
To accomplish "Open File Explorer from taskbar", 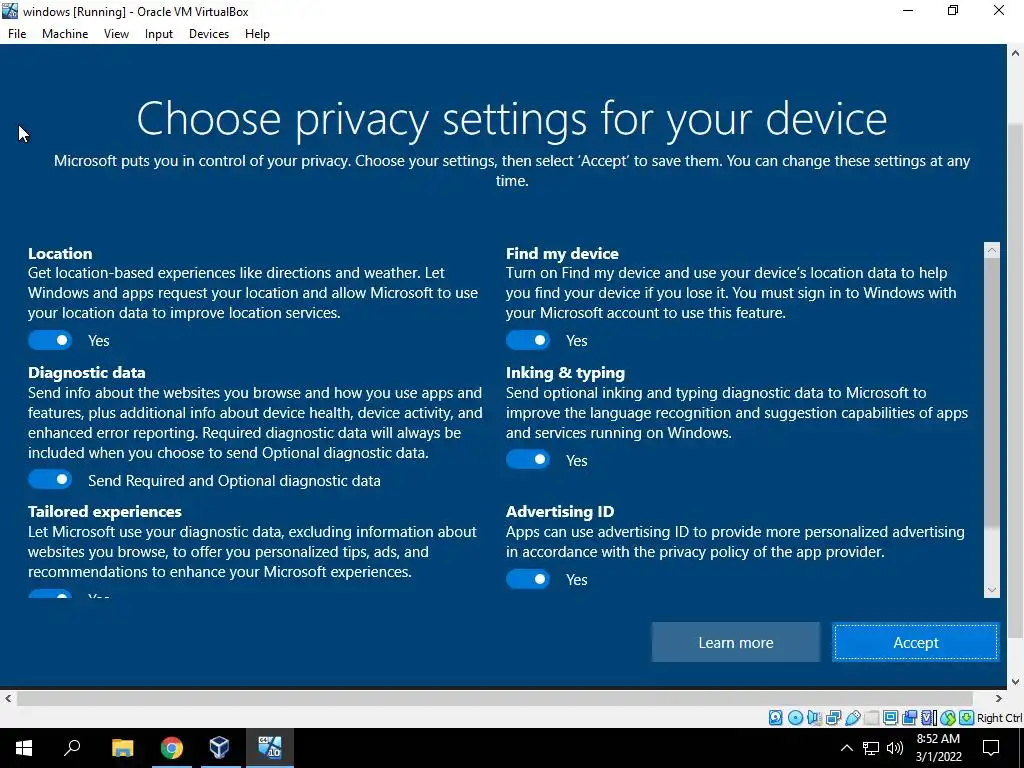I will (x=122, y=748).
